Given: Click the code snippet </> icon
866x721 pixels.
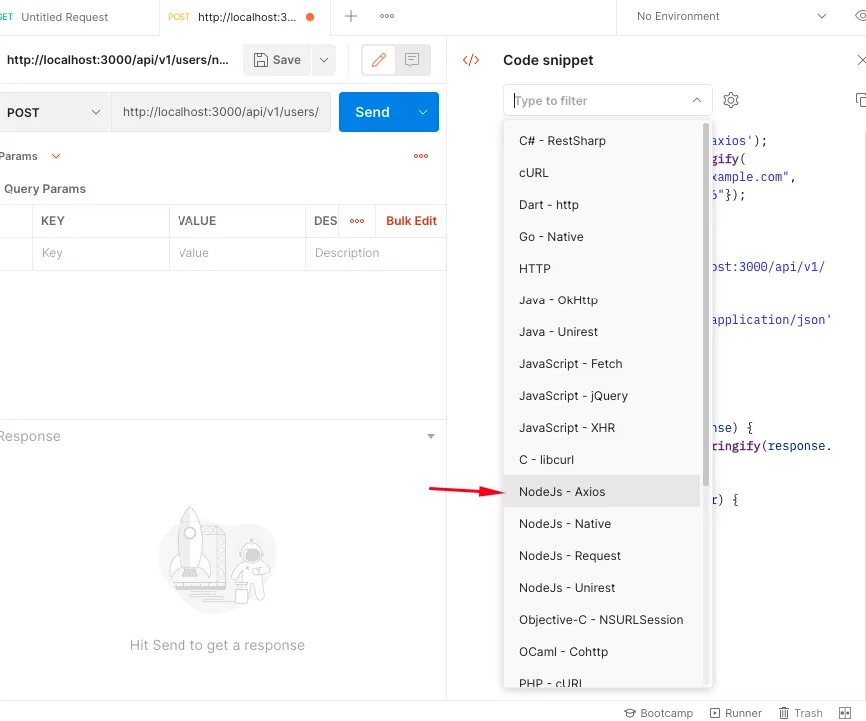Looking at the screenshot, I should tap(471, 60).
